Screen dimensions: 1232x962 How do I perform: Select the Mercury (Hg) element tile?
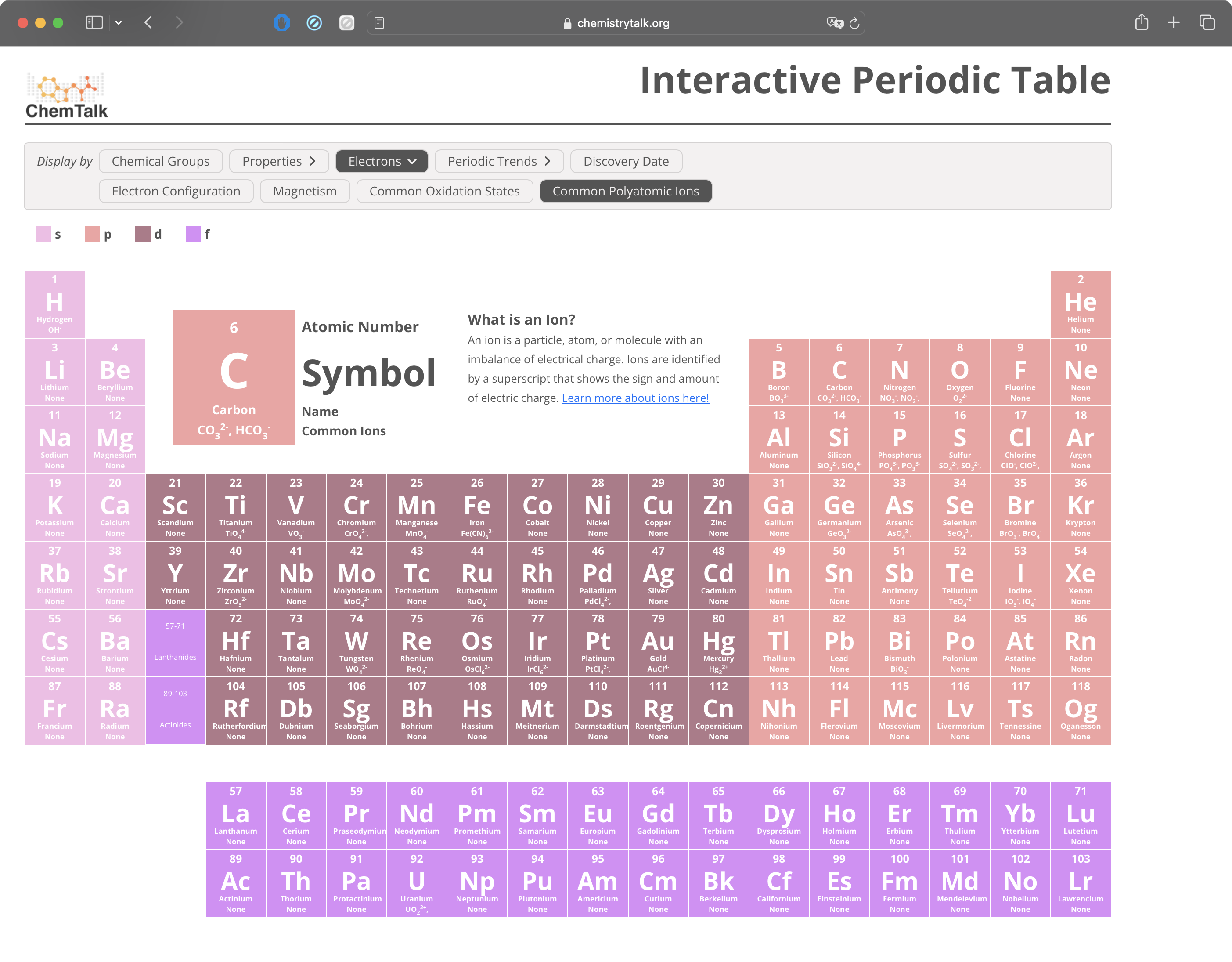point(718,643)
